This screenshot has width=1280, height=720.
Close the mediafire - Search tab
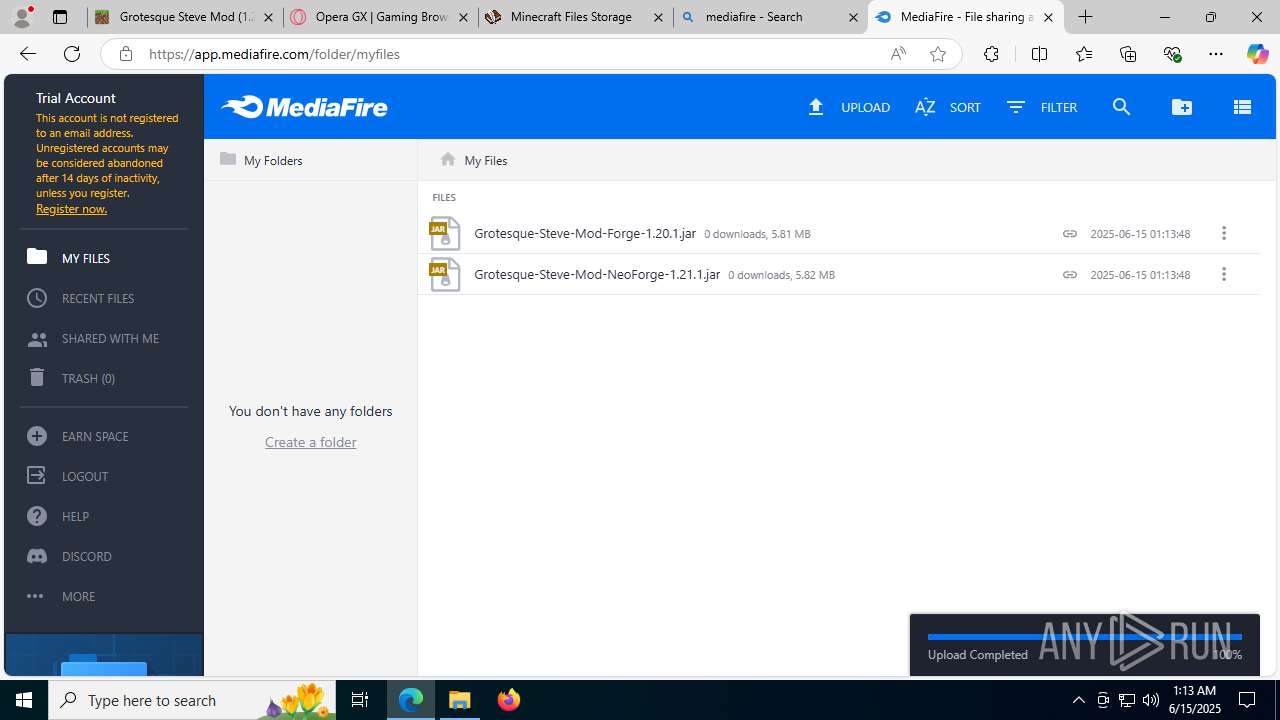coord(853,17)
